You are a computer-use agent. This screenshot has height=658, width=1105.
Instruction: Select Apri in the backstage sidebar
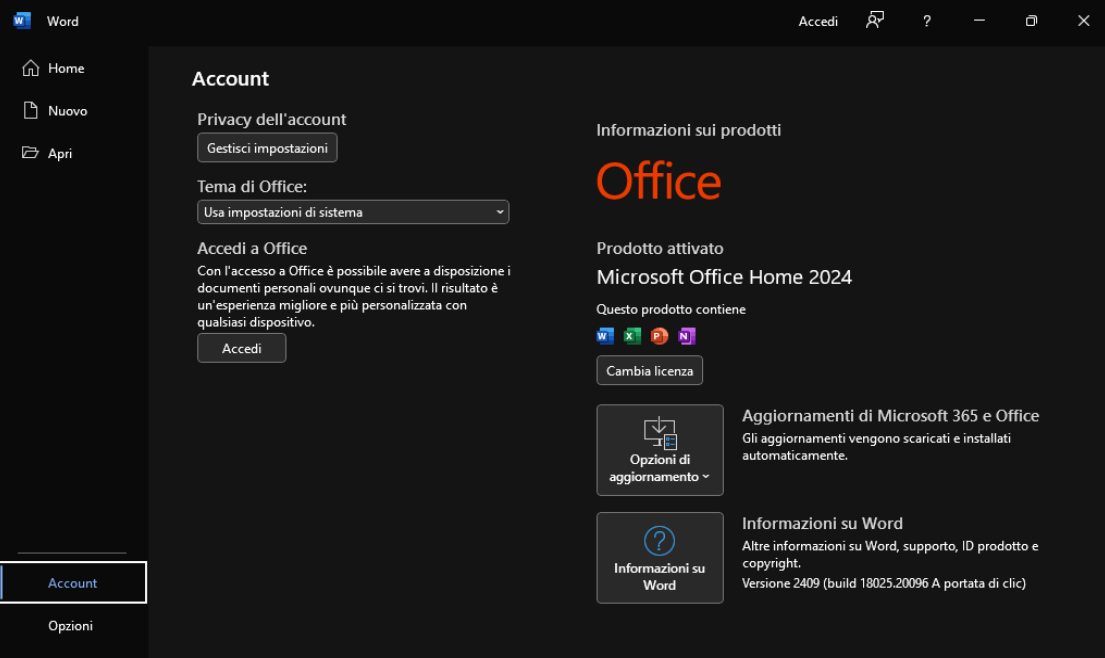click(x=73, y=153)
